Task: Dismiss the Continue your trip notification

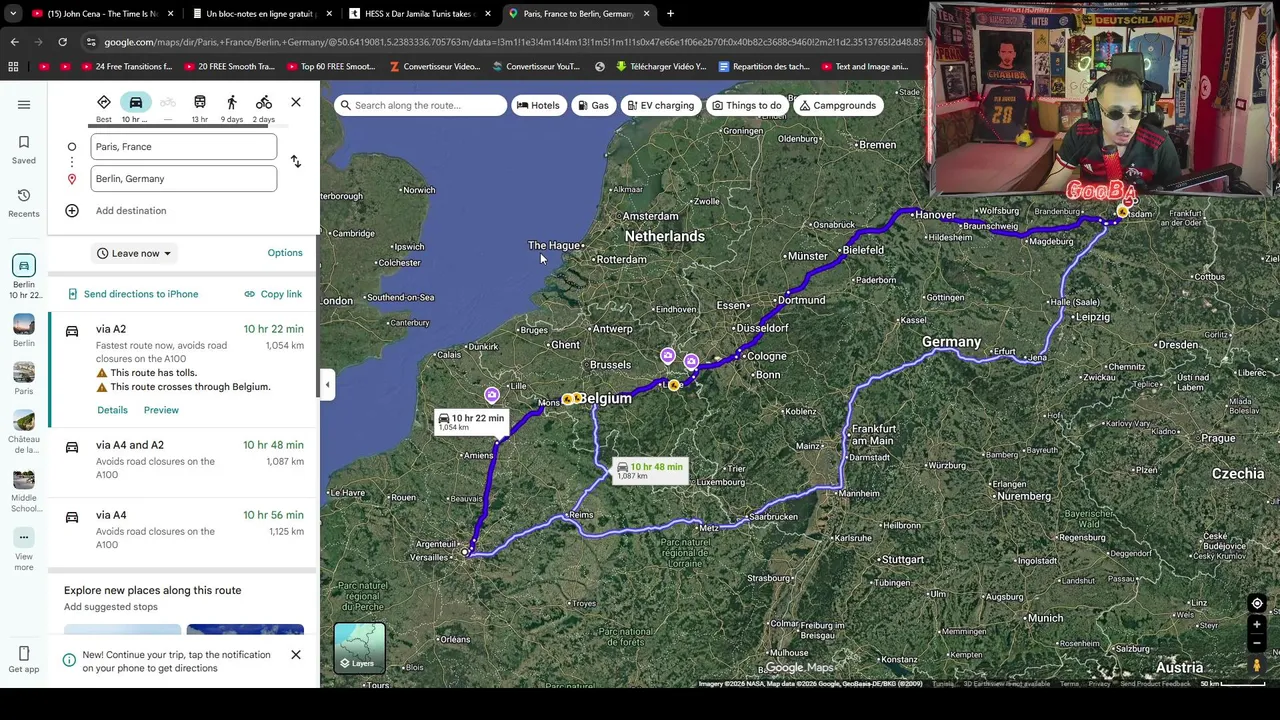Action: (296, 655)
